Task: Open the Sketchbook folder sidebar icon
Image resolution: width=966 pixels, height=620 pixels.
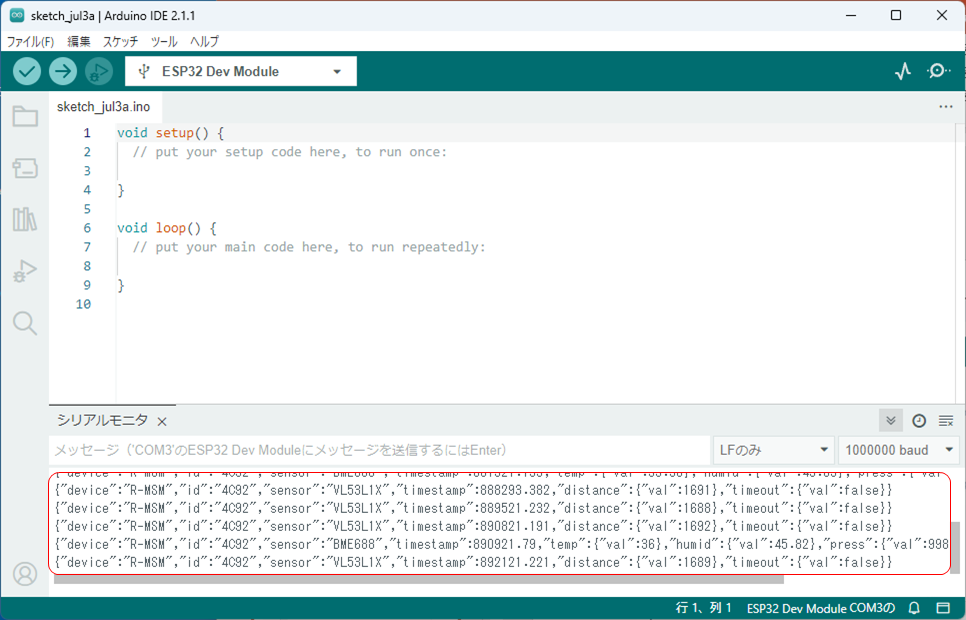Action: (x=25, y=116)
